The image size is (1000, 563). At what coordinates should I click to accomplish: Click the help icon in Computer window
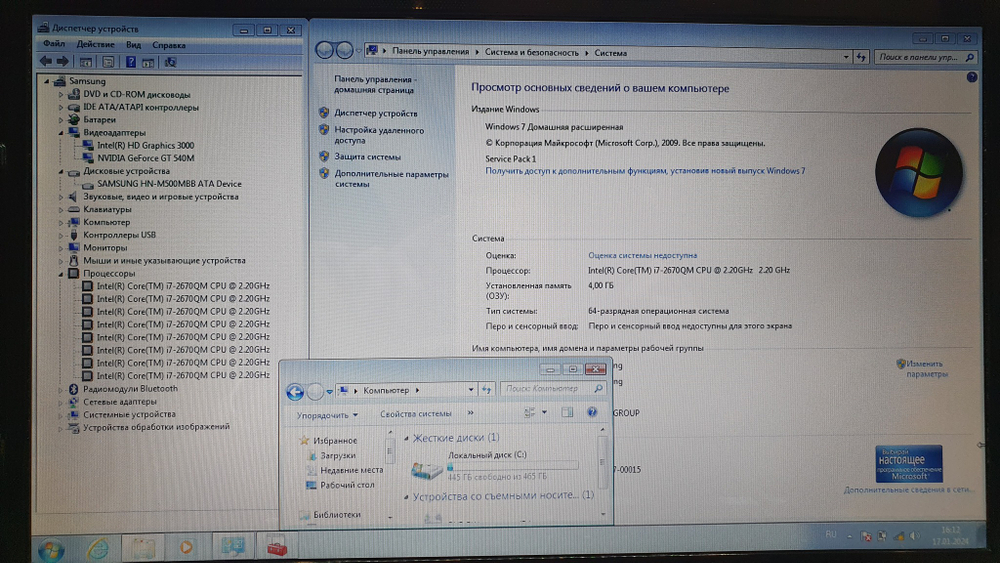pyautogui.click(x=593, y=412)
